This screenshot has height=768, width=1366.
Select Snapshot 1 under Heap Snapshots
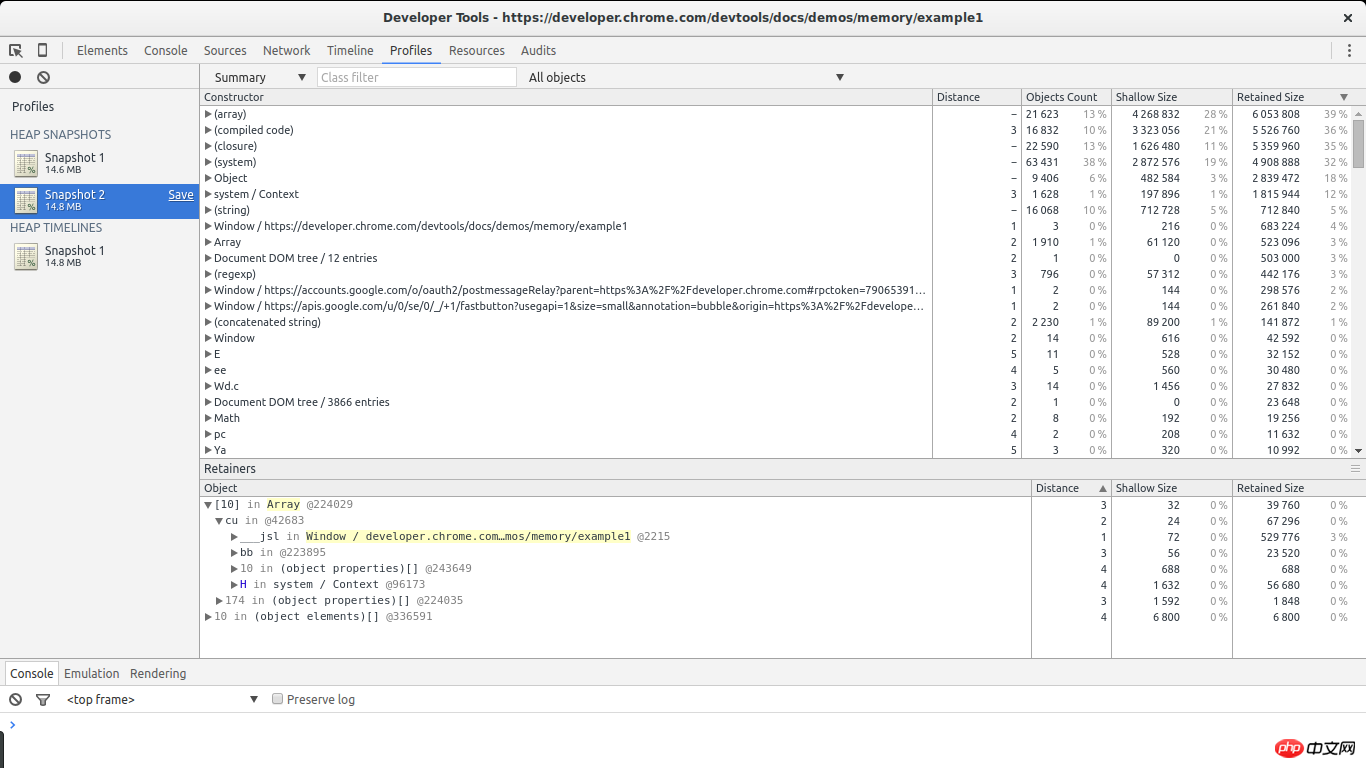point(100,163)
